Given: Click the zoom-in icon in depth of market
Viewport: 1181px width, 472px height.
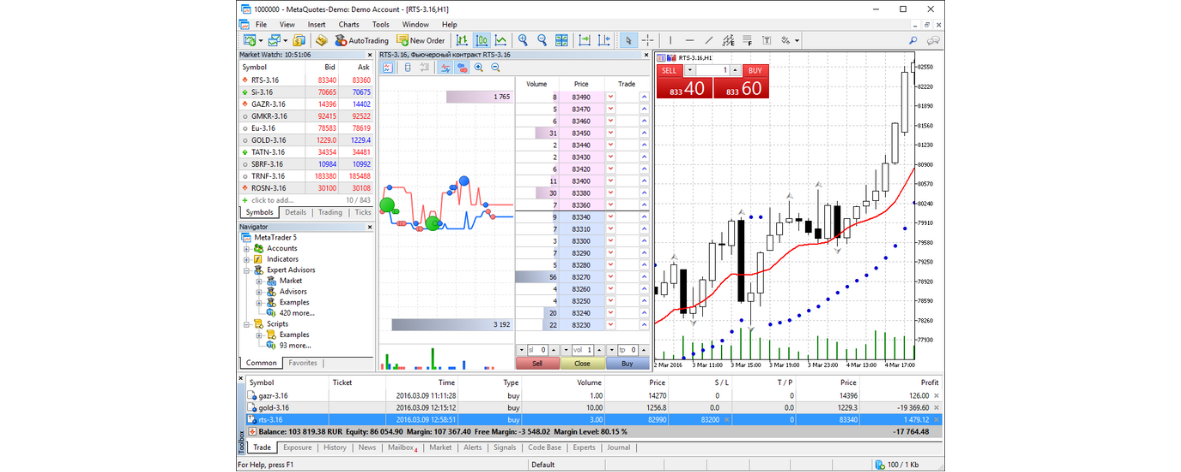Looking at the screenshot, I should click(x=479, y=68).
